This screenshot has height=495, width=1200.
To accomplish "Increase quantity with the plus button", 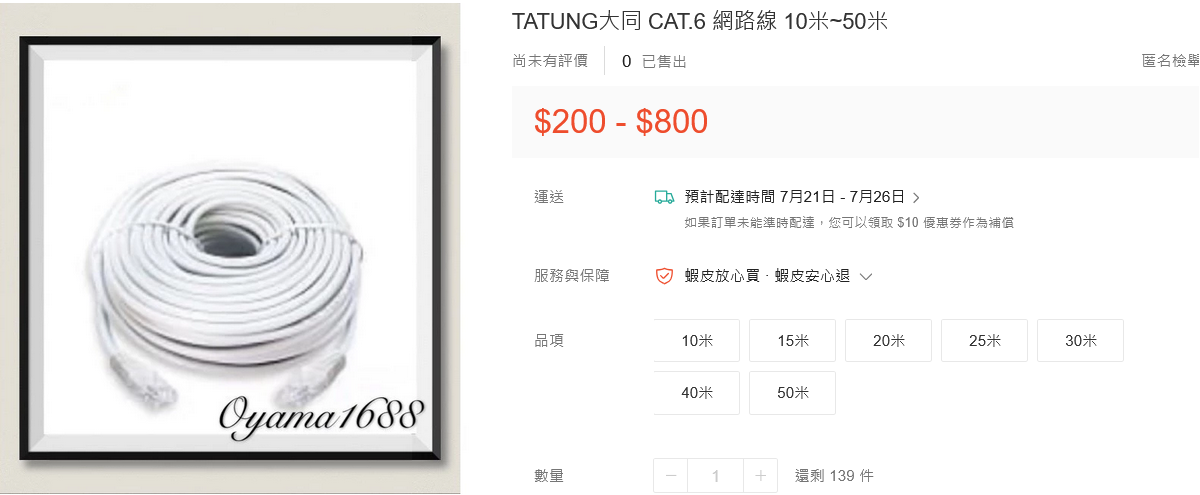I will (x=761, y=476).
